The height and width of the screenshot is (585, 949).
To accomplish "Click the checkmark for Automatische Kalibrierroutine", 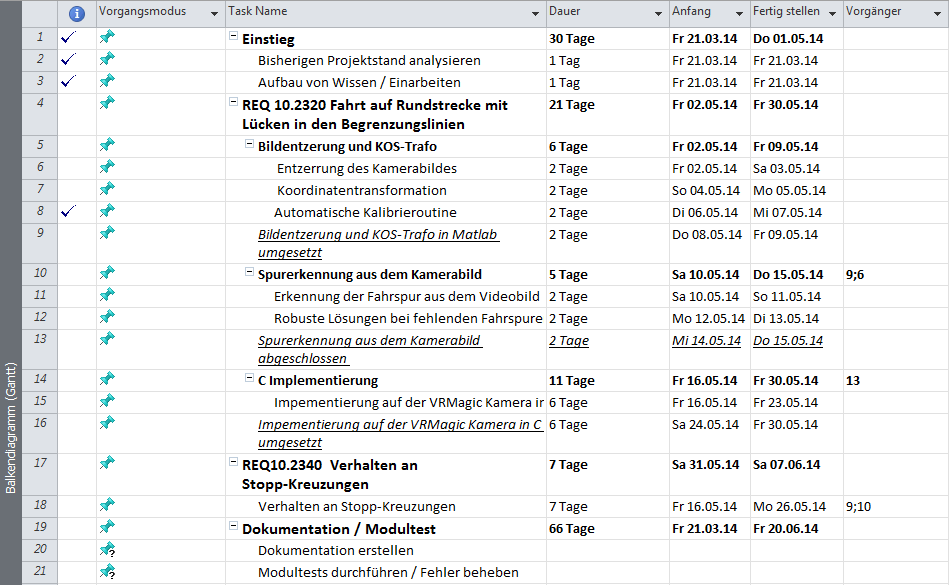I will pos(68,212).
